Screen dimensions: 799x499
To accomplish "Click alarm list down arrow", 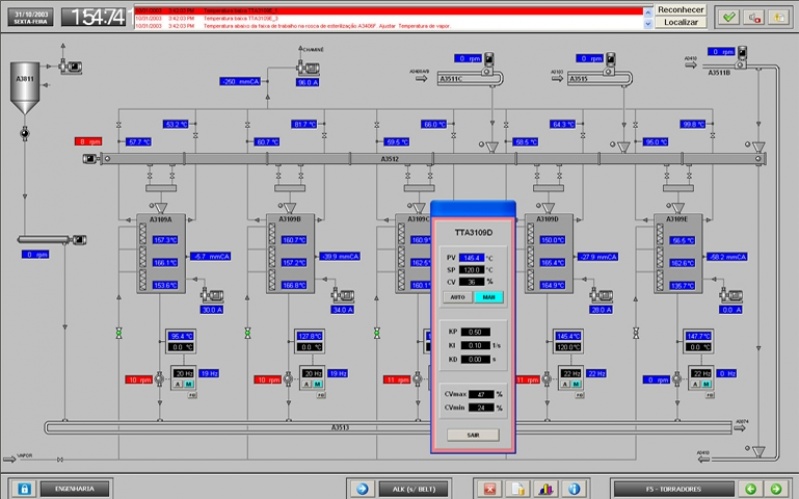I will 648,23.
